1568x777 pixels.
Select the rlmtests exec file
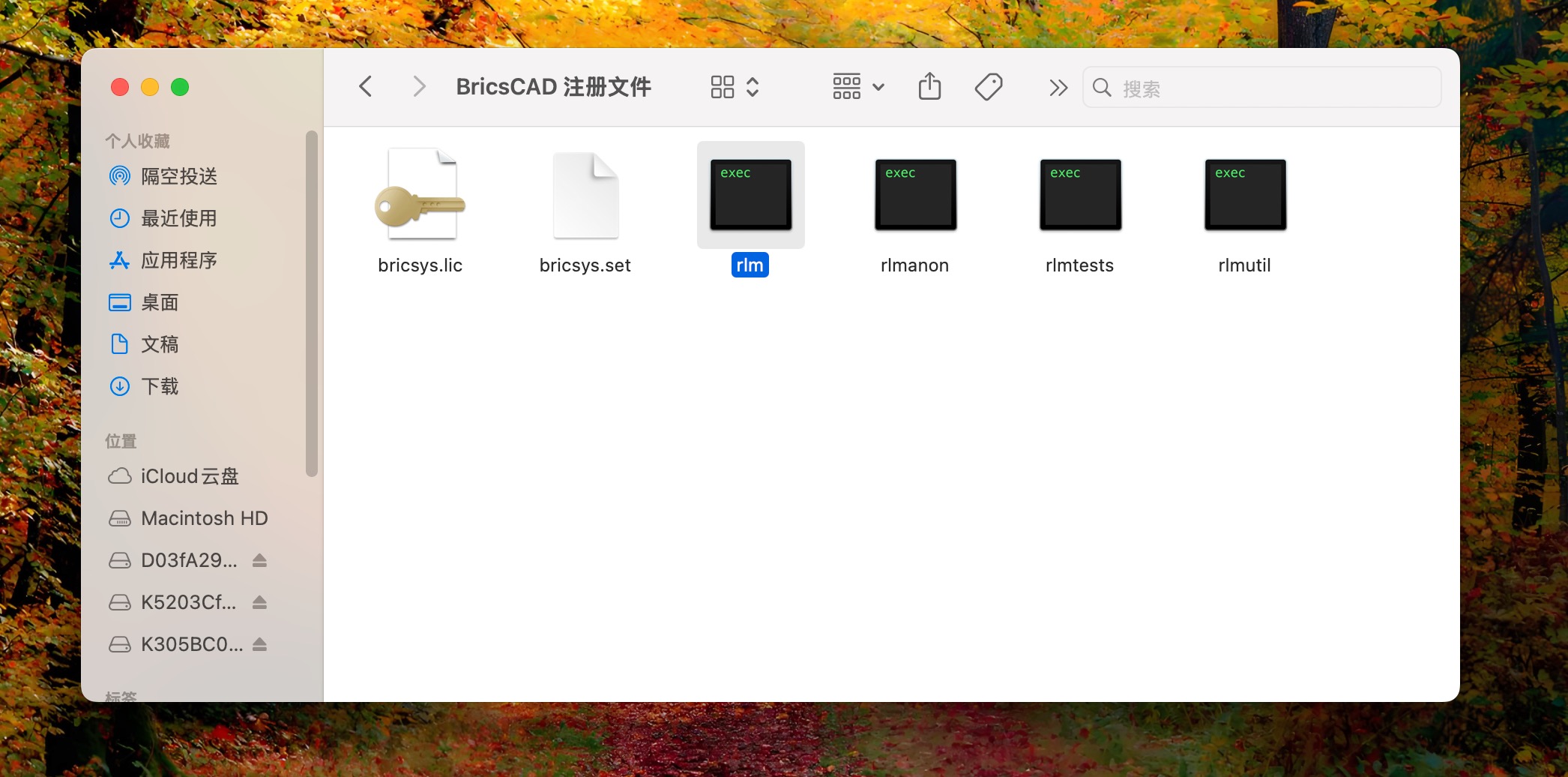pos(1080,196)
